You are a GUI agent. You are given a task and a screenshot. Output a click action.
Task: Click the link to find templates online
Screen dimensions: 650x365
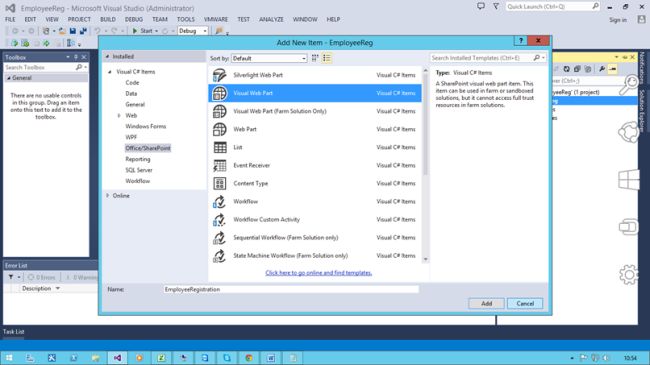(x=318, y=273)
